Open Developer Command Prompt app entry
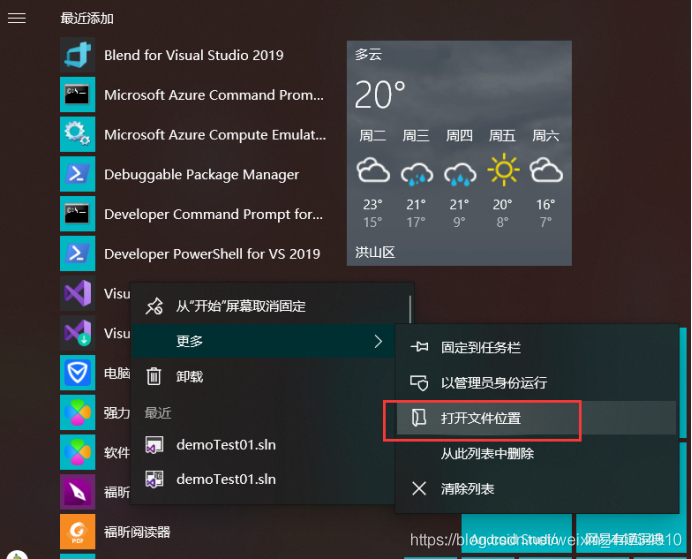Viewport: 692px width, 559px height. coord(194,214)
